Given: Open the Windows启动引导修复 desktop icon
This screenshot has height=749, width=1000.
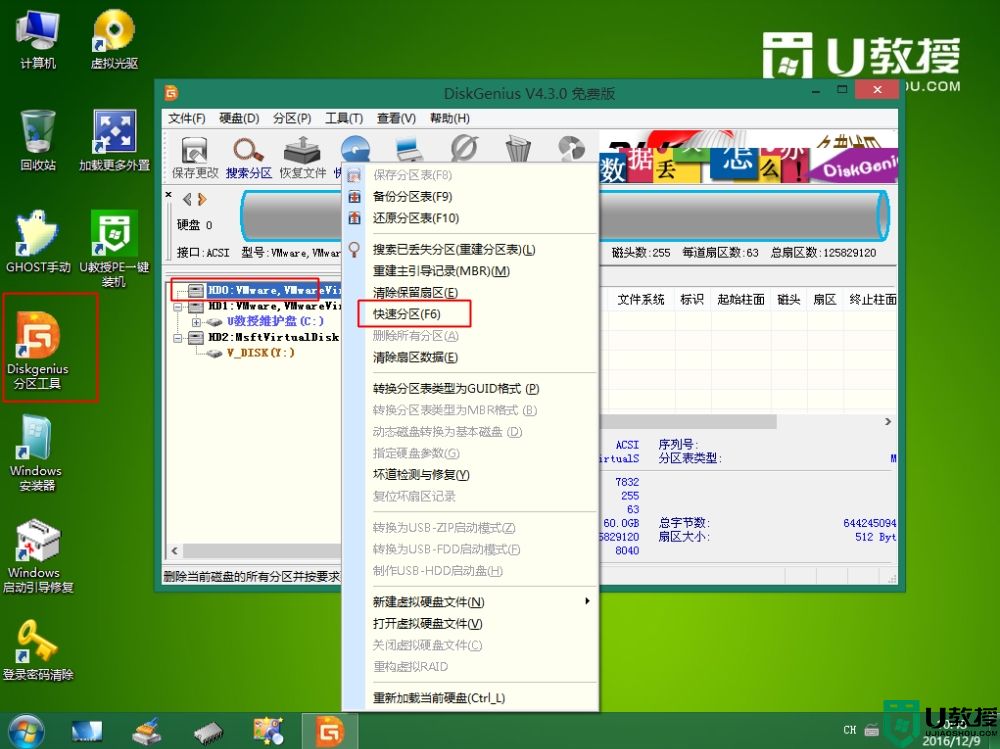Looking at the screenshot, I should click(x=38, y=556).
